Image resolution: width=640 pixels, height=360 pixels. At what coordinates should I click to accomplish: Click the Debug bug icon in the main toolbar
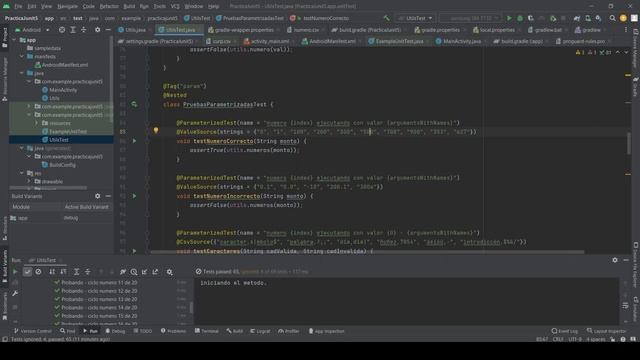tap(520, 18)
